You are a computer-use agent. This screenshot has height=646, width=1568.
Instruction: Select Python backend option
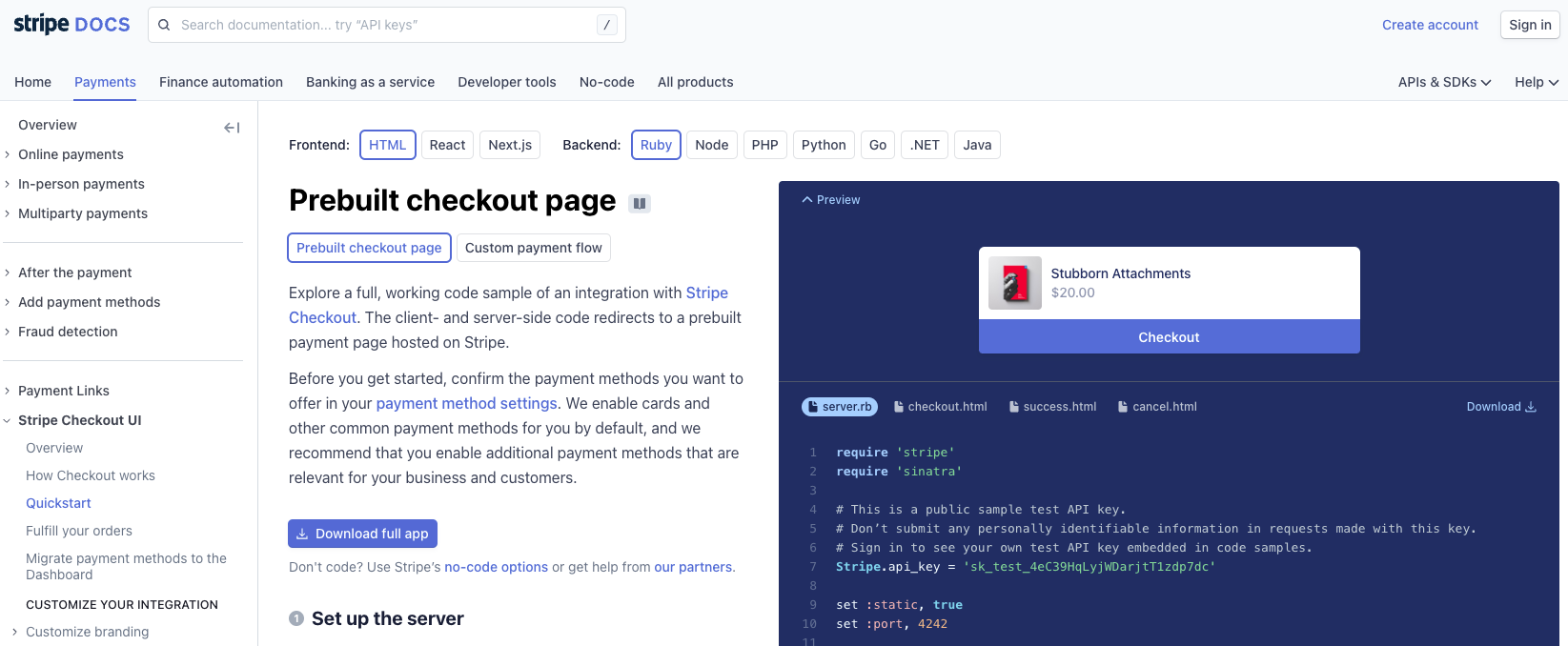(824, 145)
